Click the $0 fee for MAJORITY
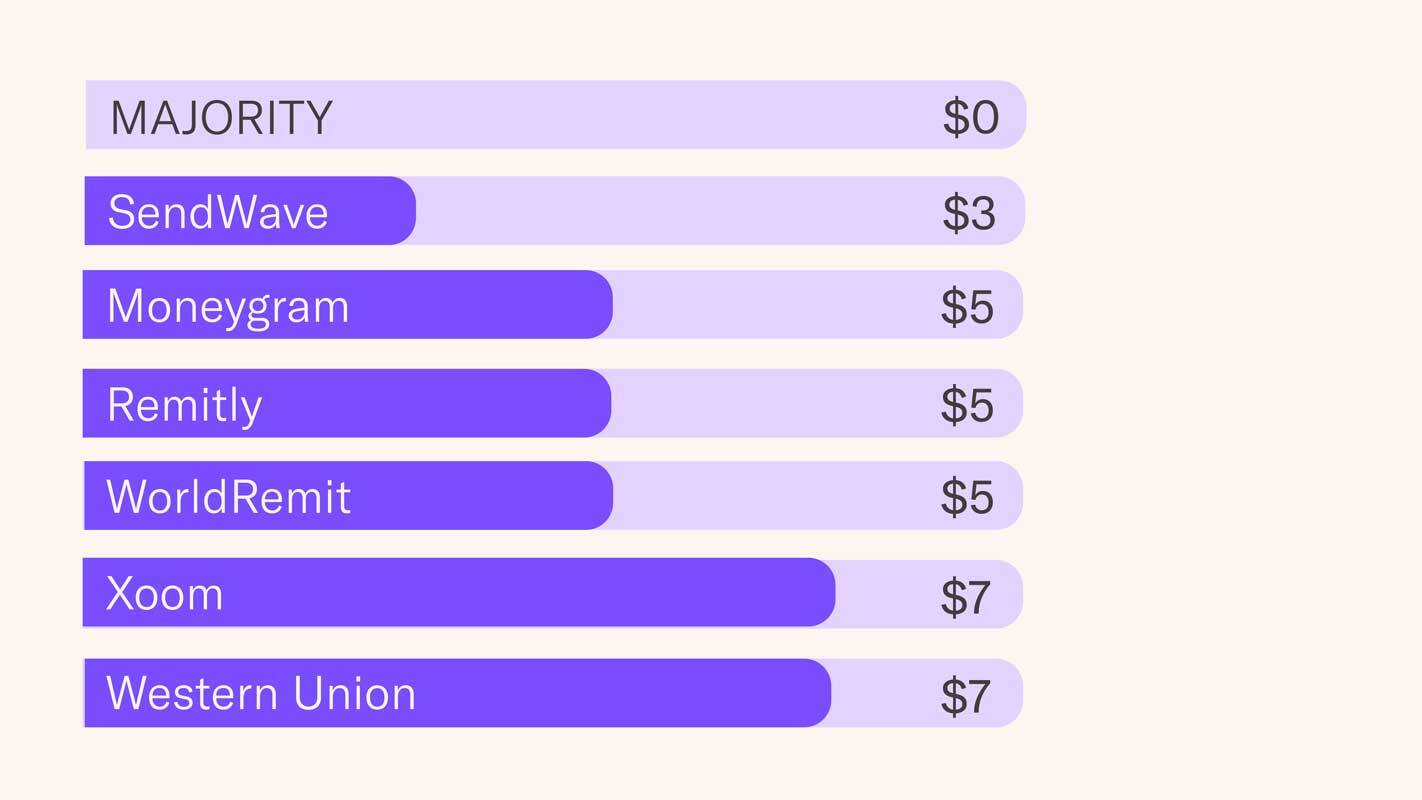 point(970,117)
